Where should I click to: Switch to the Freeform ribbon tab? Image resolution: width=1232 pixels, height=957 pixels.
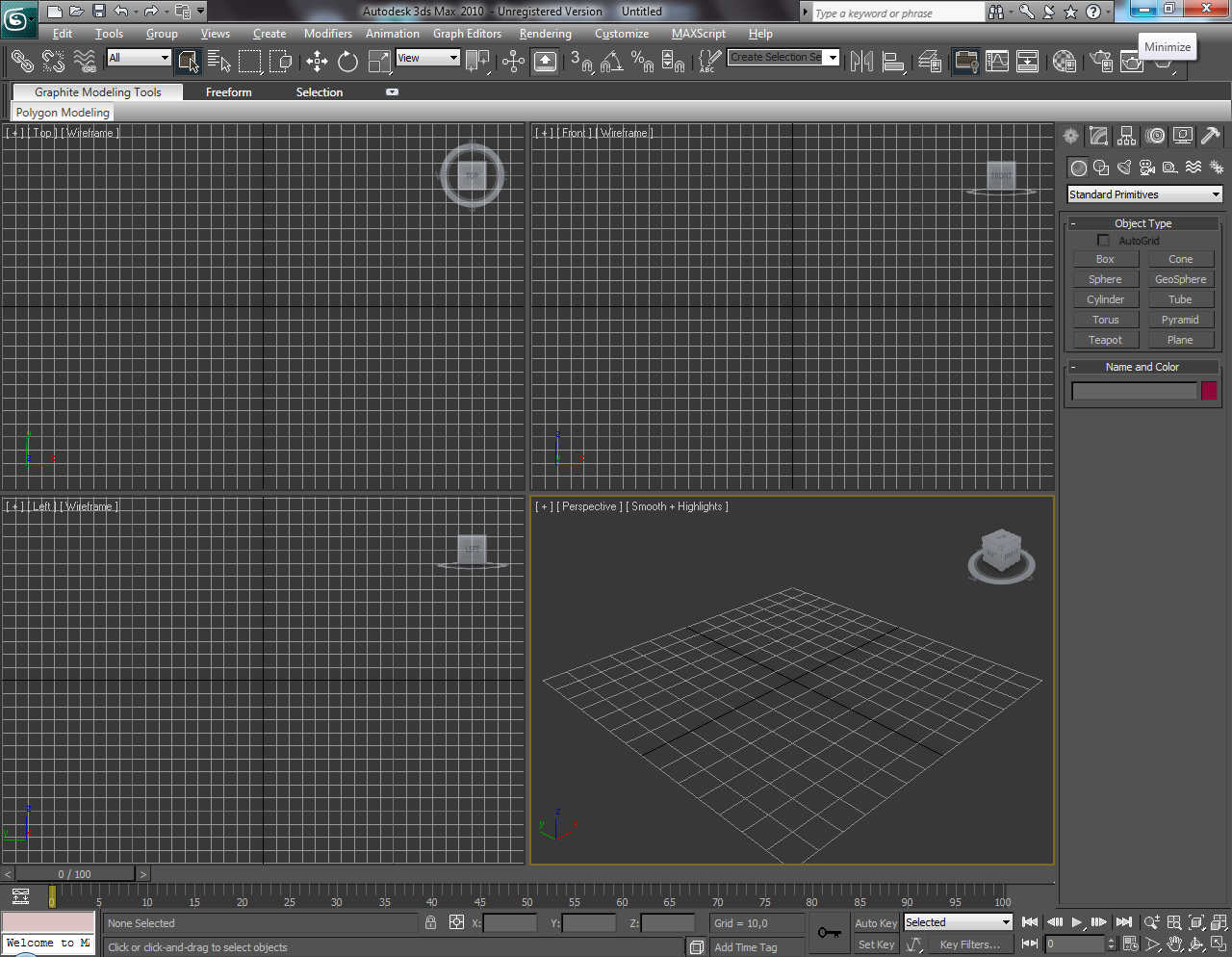[228, 92]
